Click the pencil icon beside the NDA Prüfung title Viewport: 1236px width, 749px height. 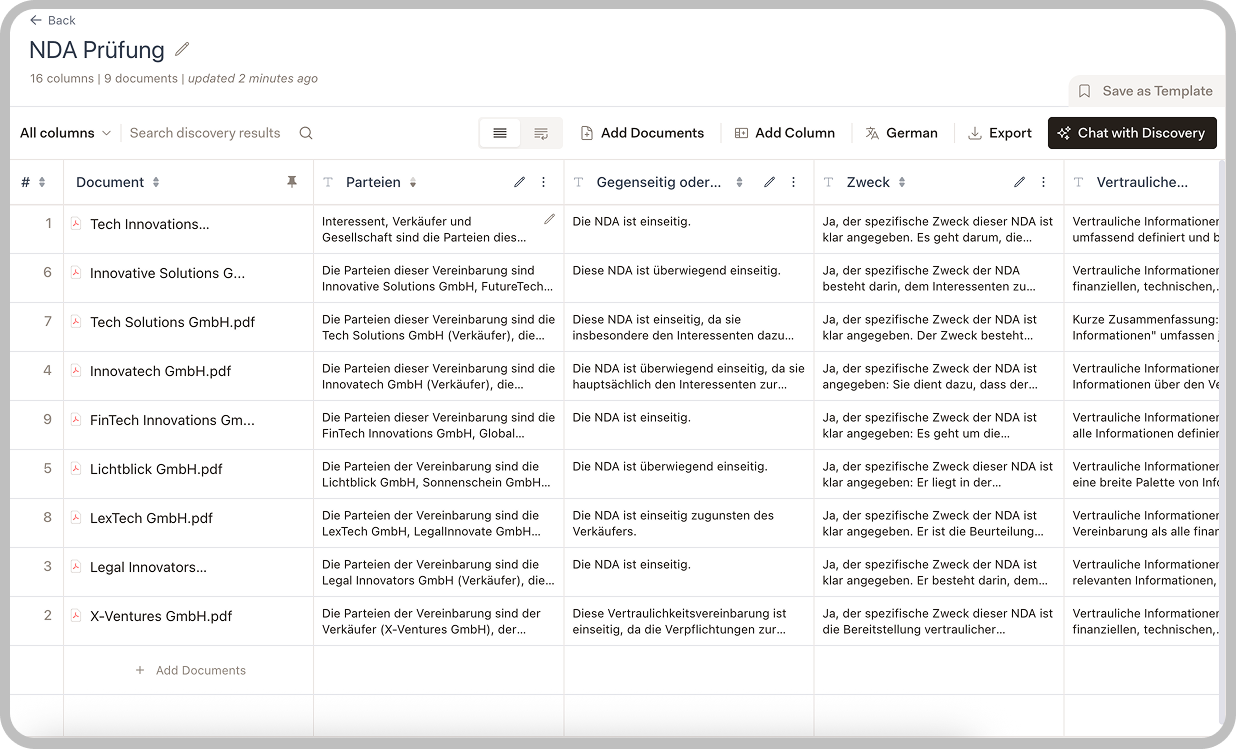tap(182, 48)
